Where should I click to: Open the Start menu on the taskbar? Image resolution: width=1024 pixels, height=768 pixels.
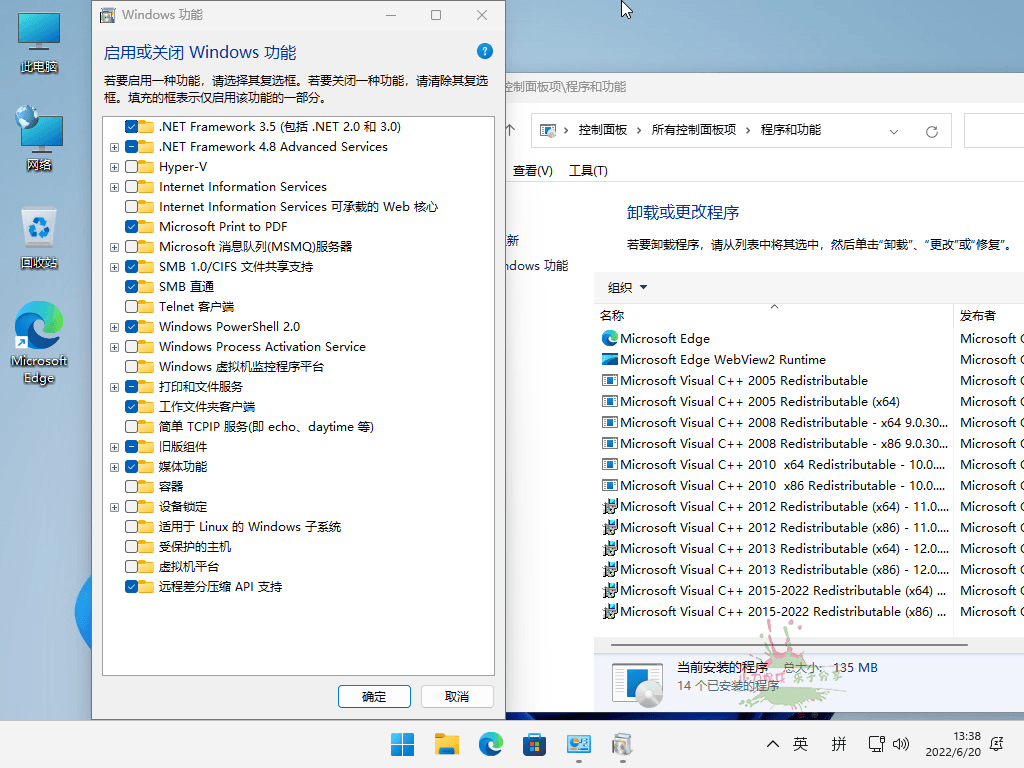pos(402,744)
